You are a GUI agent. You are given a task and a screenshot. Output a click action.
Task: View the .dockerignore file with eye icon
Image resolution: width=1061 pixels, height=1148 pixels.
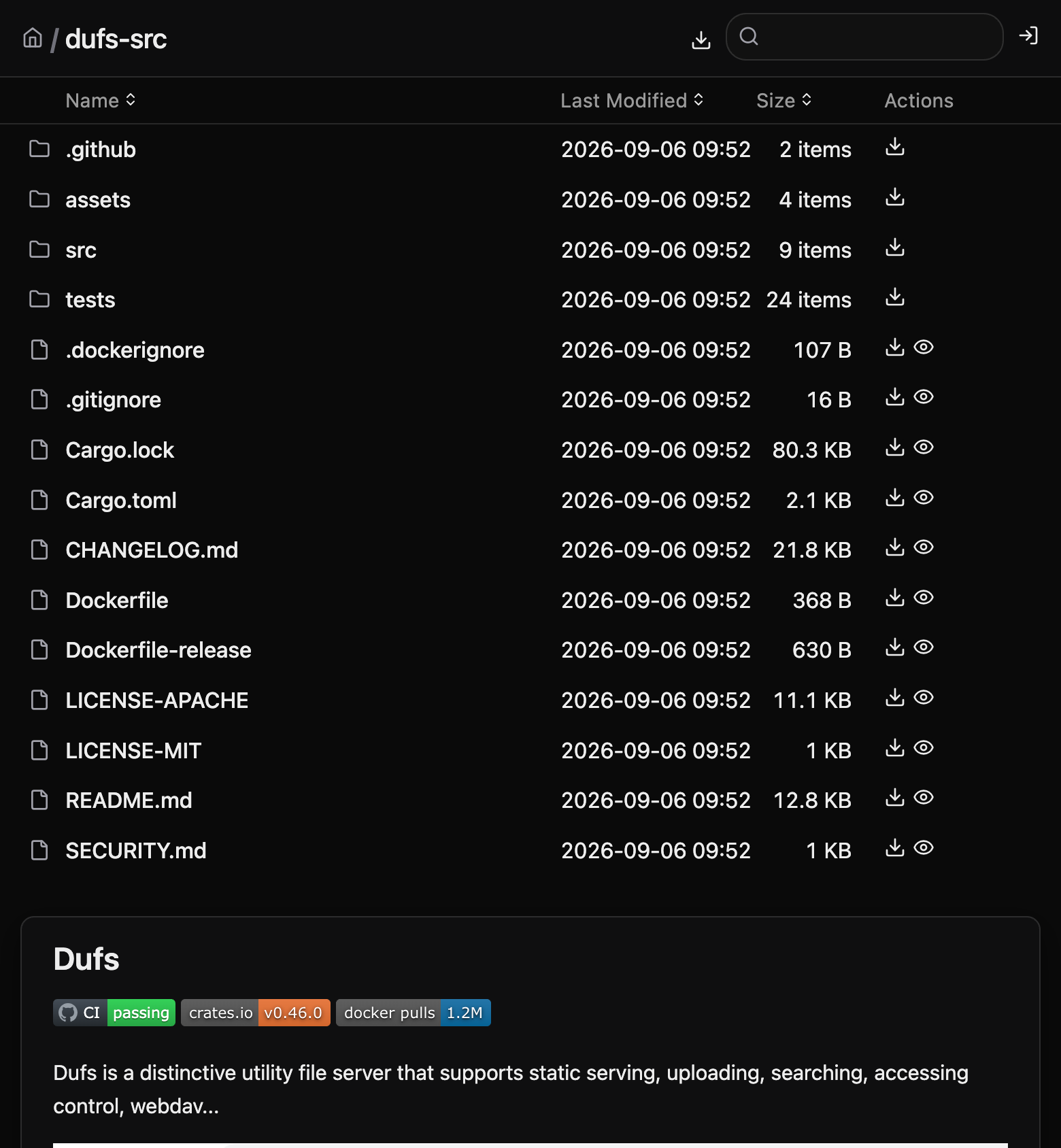pyautogui.click(x=924, y=348)
